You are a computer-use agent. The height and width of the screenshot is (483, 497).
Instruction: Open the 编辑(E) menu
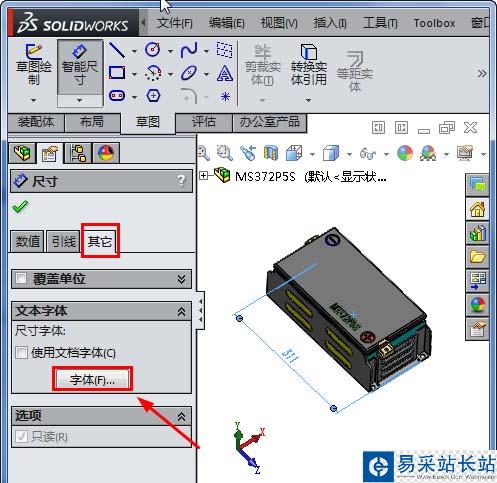[227, 23]
